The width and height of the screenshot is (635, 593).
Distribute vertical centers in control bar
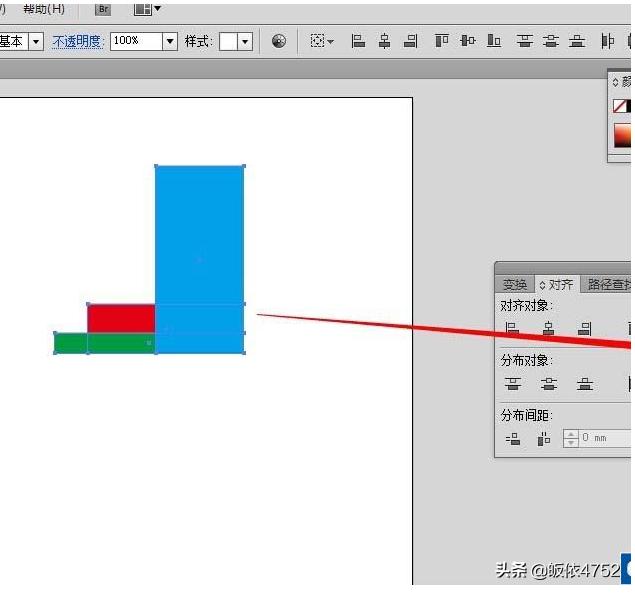coord(551,41)
